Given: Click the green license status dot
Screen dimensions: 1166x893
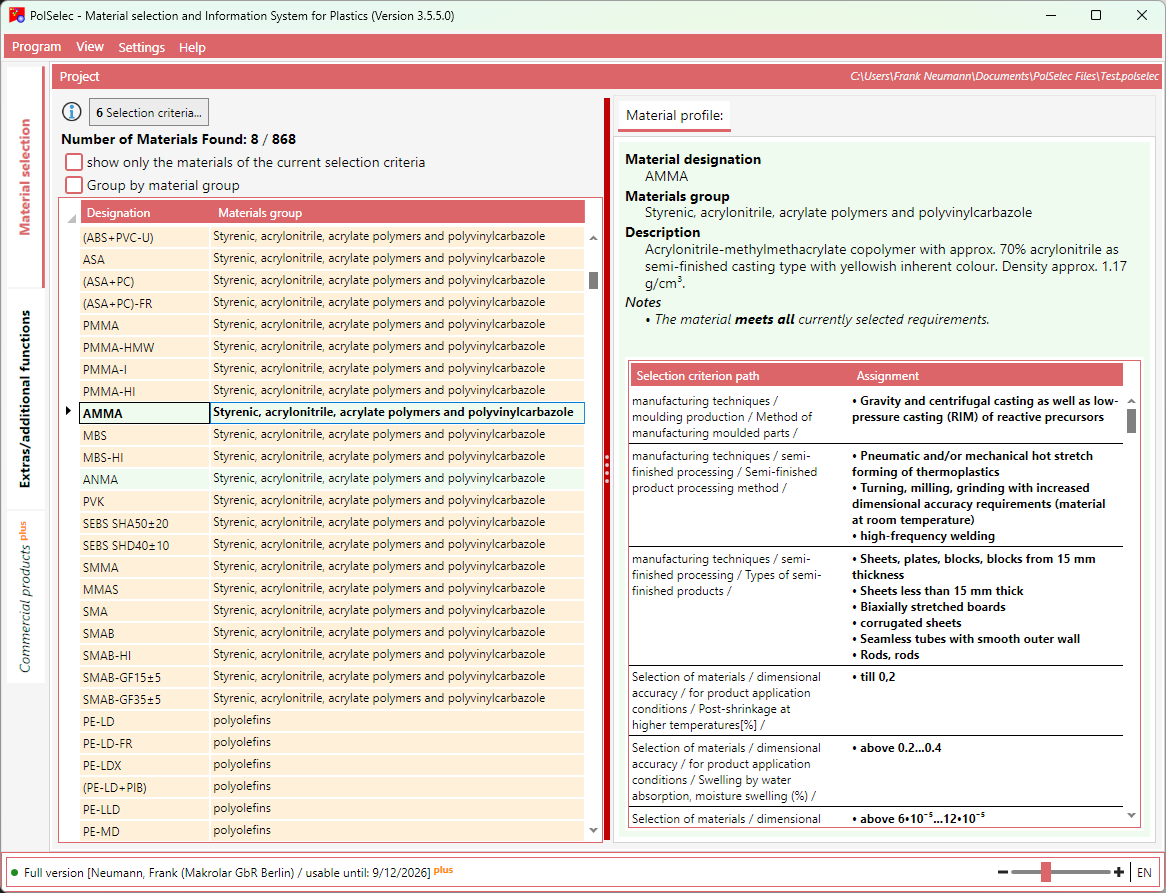Looking at the screenshot, I should 15,872.
